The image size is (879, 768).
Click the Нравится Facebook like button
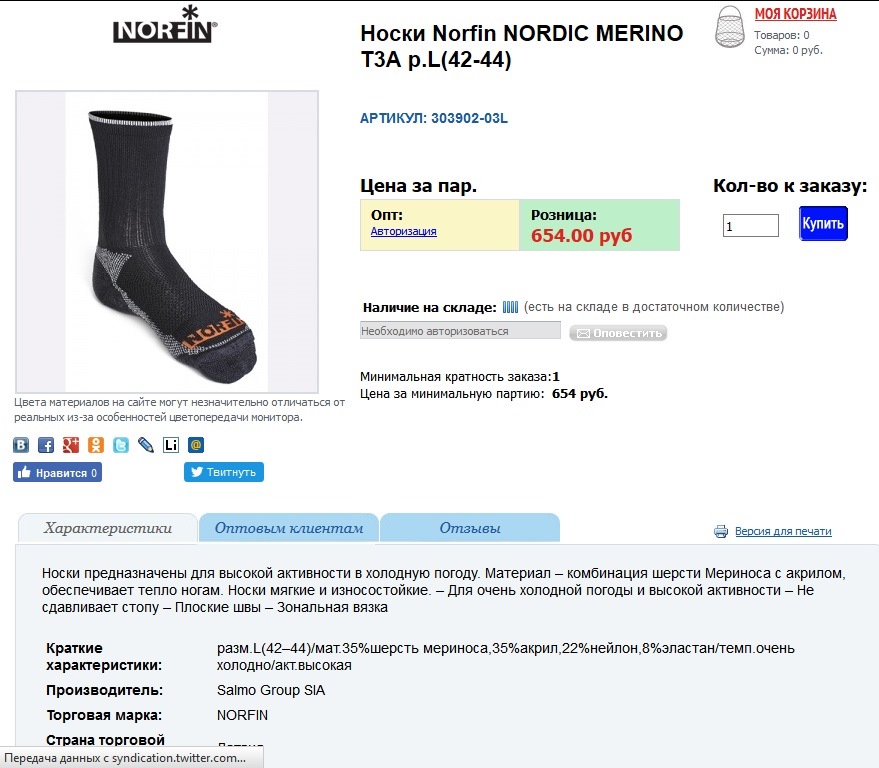(x=58, y=472)
